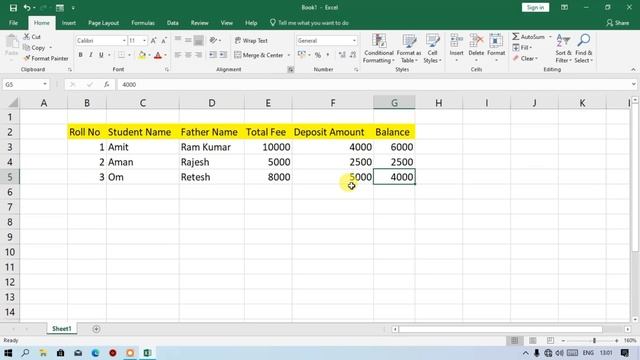Open the Excel icon in the taskbar
The image size is (640, 360).
147,353
